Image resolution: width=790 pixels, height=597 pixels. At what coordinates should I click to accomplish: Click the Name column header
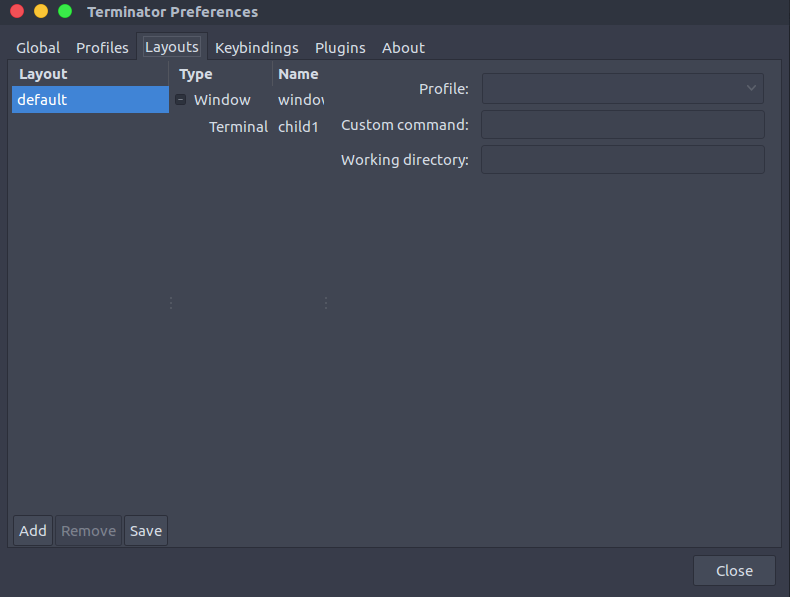click(299, 74)
